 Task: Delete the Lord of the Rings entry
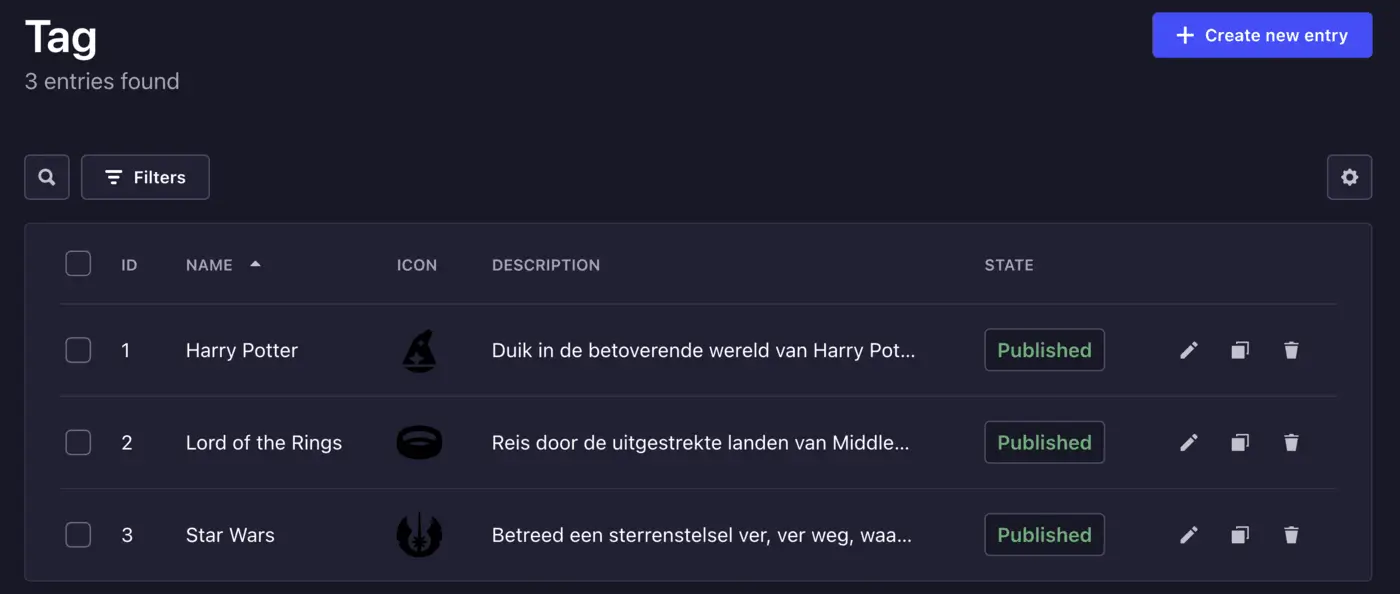(1291, 442)
